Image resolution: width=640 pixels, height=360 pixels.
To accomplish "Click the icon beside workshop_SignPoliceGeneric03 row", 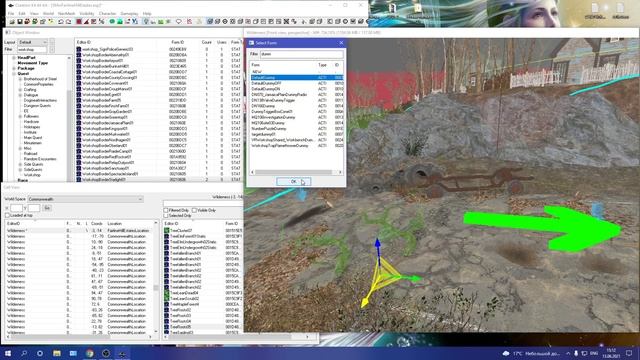I will tap(79, 49).
